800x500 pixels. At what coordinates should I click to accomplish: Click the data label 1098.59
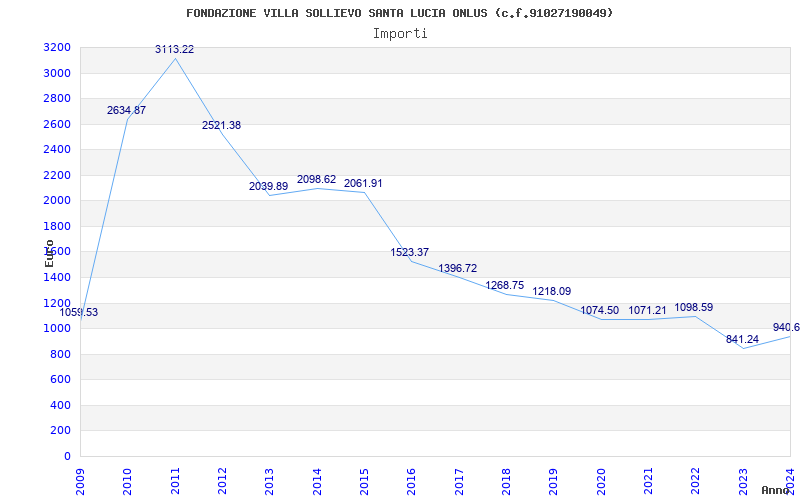(x=694, y=308)
